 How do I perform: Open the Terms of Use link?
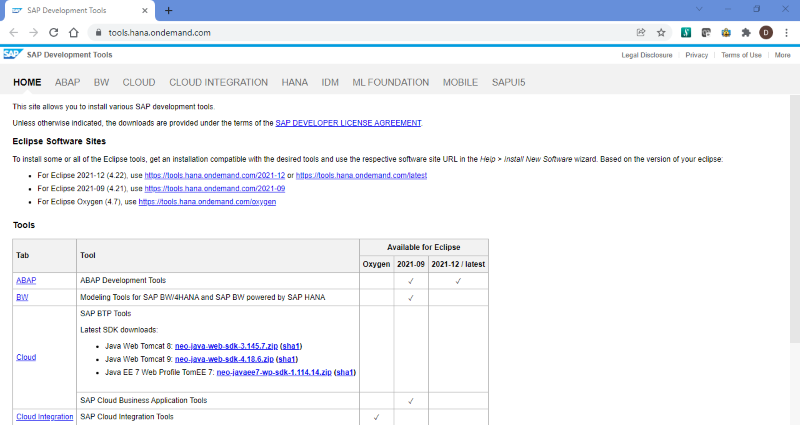click(741, 55)
